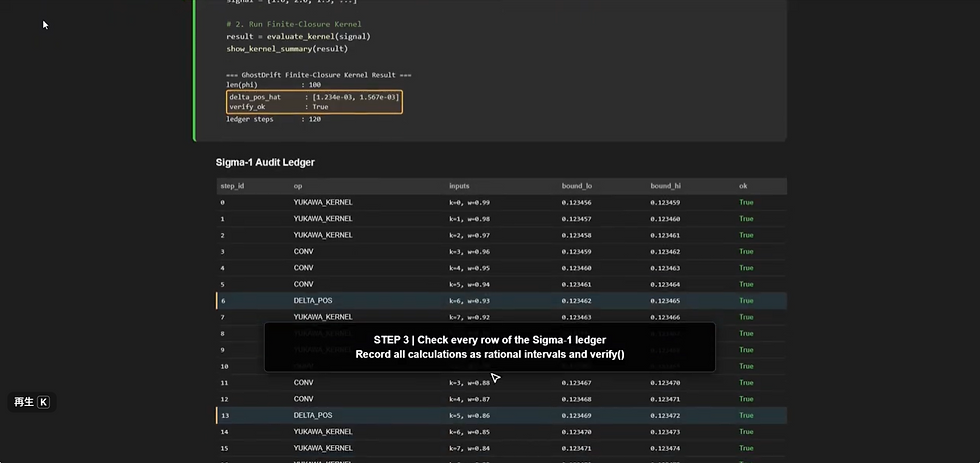Screen dimensions: 980x463
Task: Click inputs cell 'k=4, w=0.95'
Action: [x=469, y=267]
